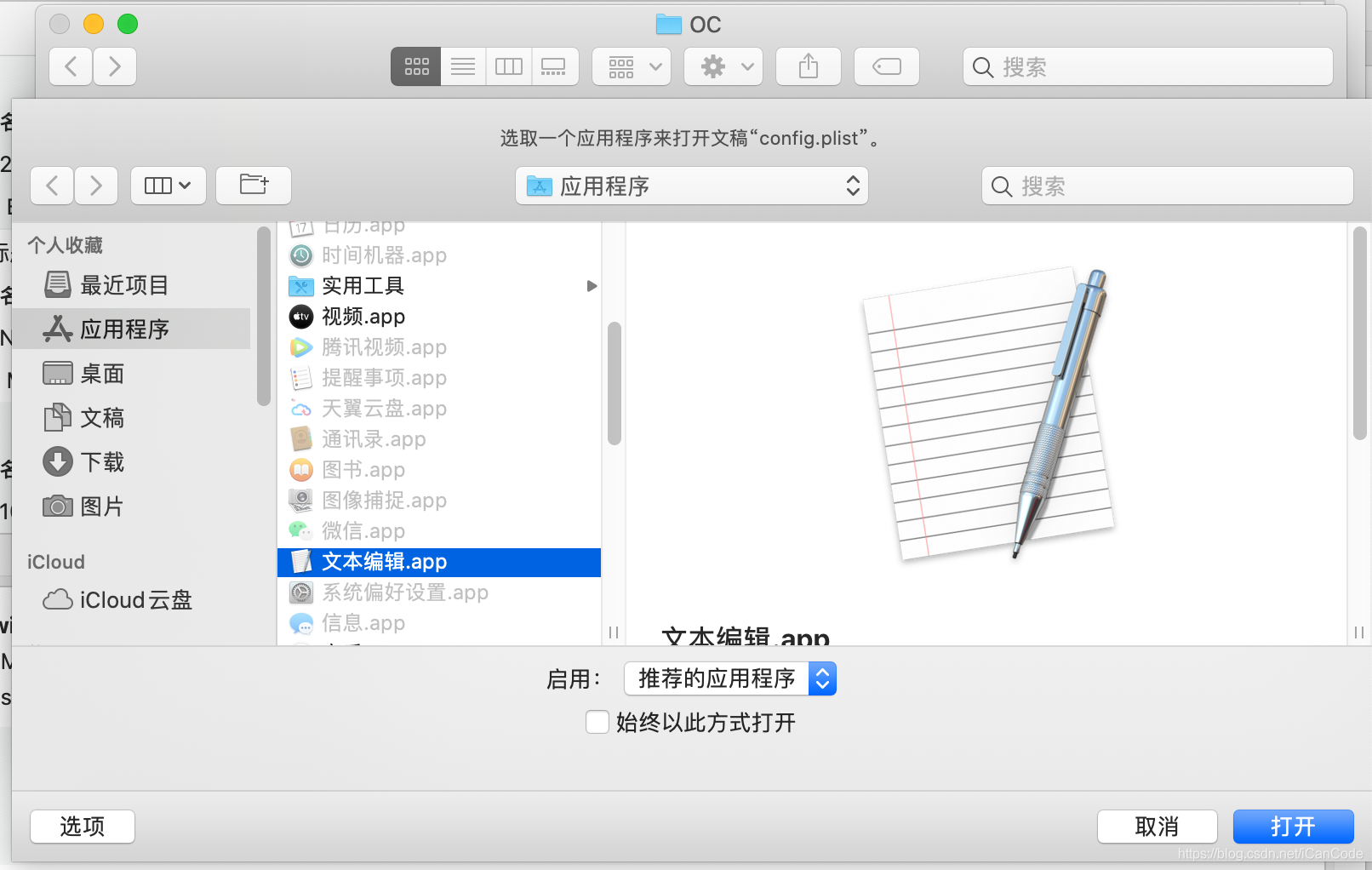Click the 图像捕捉.app icon
Viewport: 1372px width, 870px height.
pos(301,501)
